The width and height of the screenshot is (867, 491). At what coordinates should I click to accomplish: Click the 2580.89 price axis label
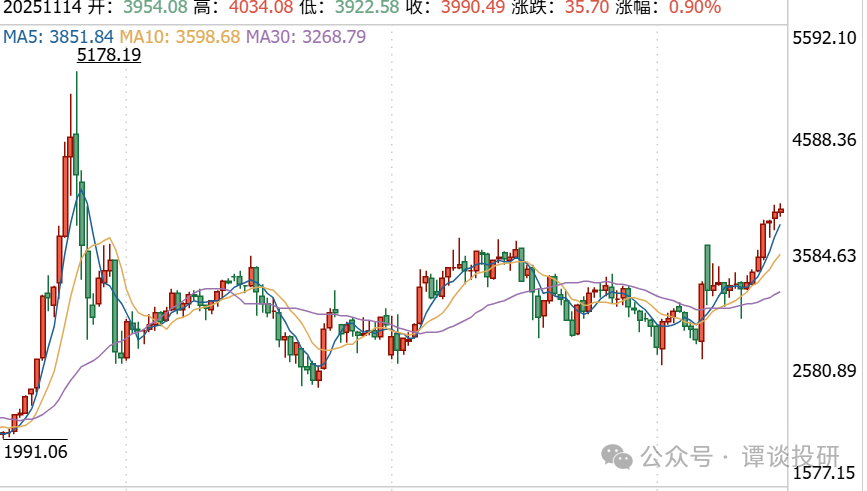[824, 371]
